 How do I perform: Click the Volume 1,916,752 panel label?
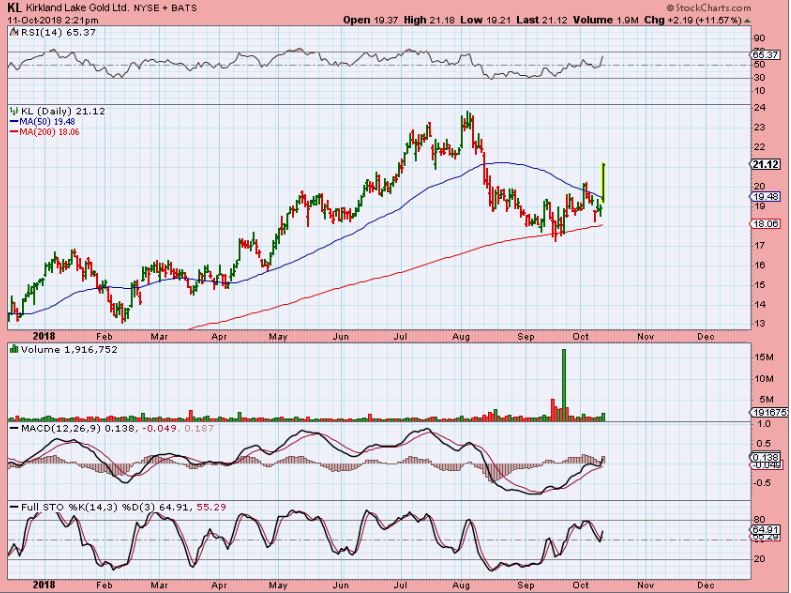[69, 349]
